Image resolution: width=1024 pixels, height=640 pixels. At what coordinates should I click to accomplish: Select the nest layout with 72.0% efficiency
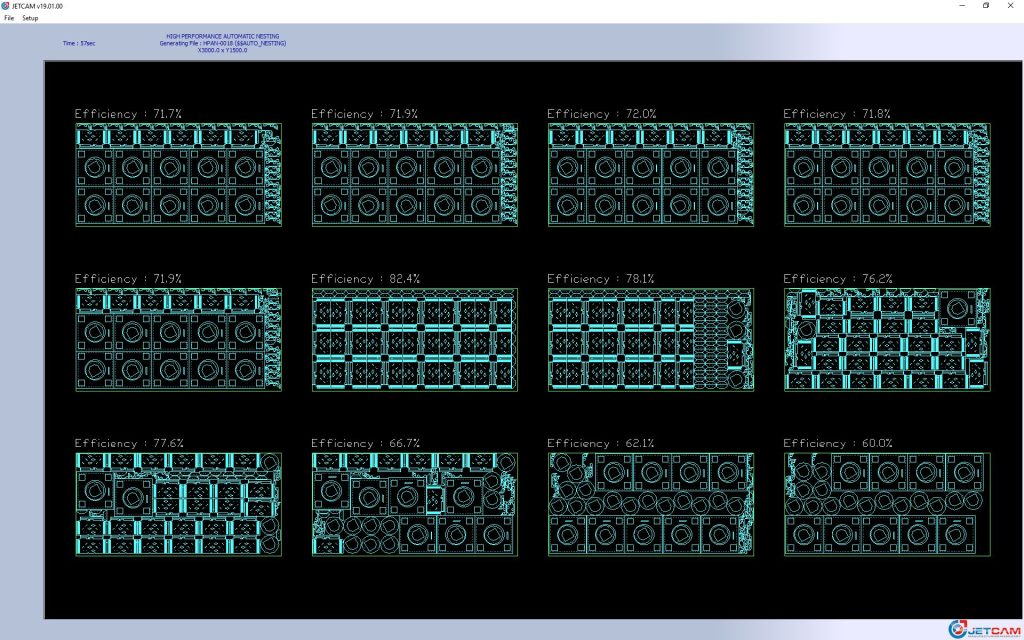point(650,175)
